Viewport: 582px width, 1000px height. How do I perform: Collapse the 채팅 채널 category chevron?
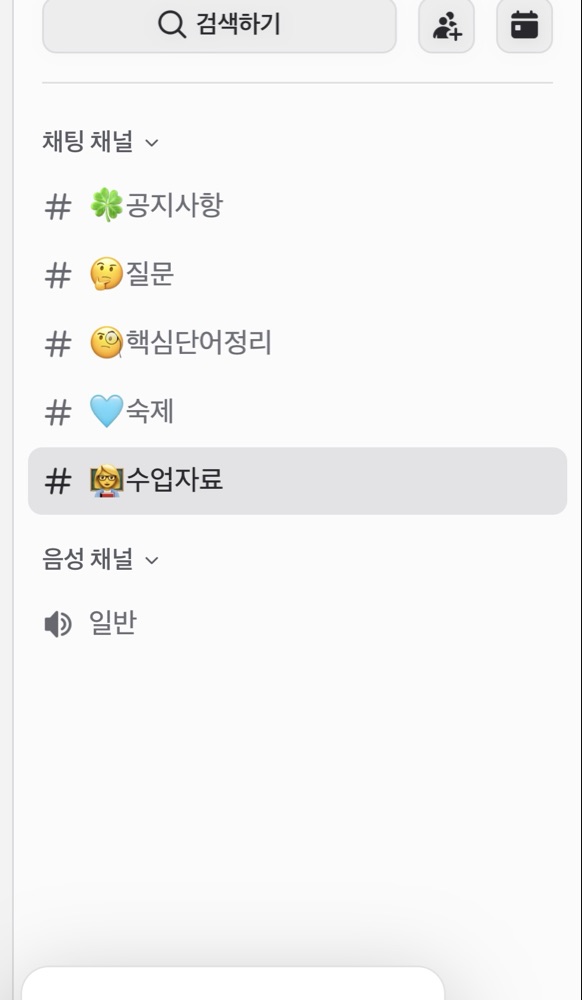point(151,142)
